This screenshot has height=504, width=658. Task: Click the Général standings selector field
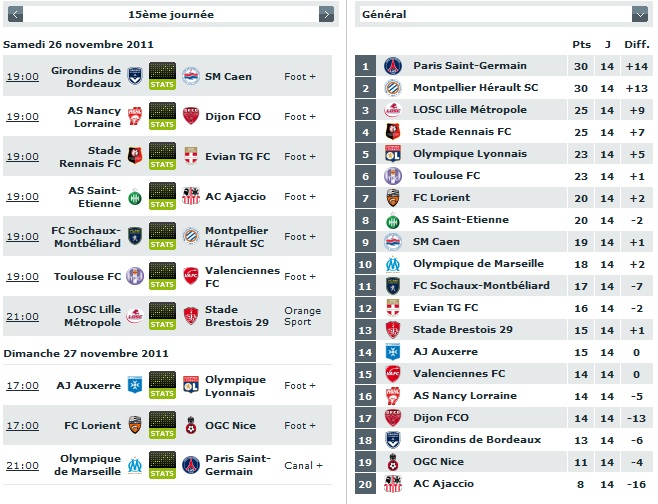[x=504, y=15]
